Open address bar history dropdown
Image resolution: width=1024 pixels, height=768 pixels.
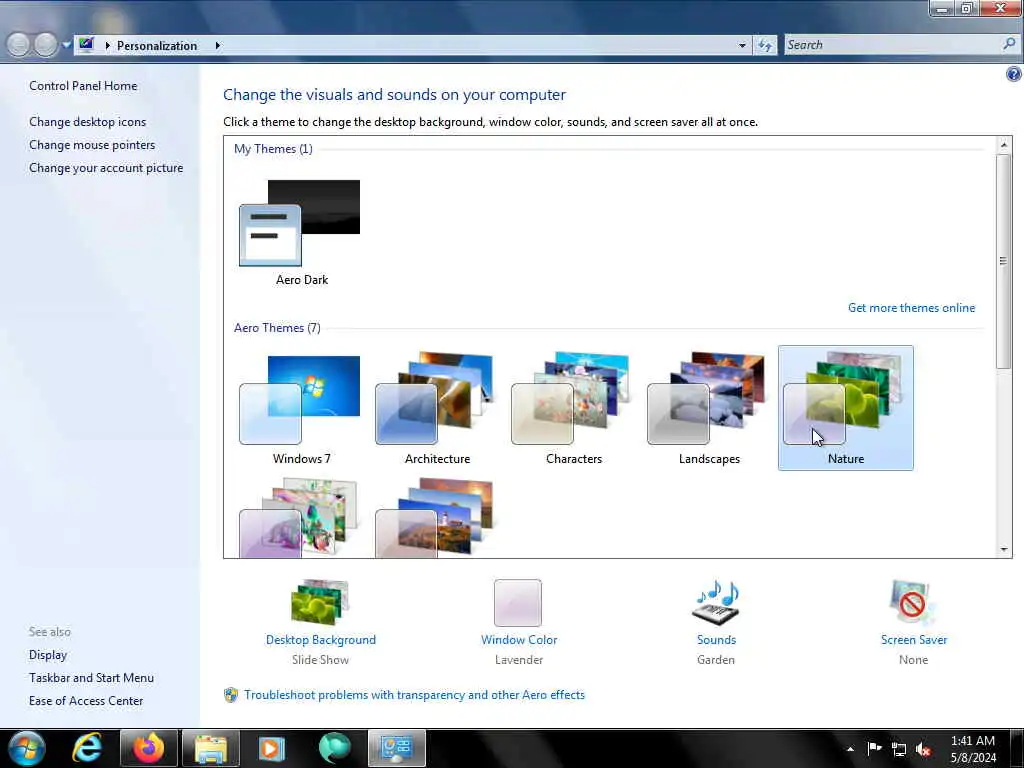point(742,46)
